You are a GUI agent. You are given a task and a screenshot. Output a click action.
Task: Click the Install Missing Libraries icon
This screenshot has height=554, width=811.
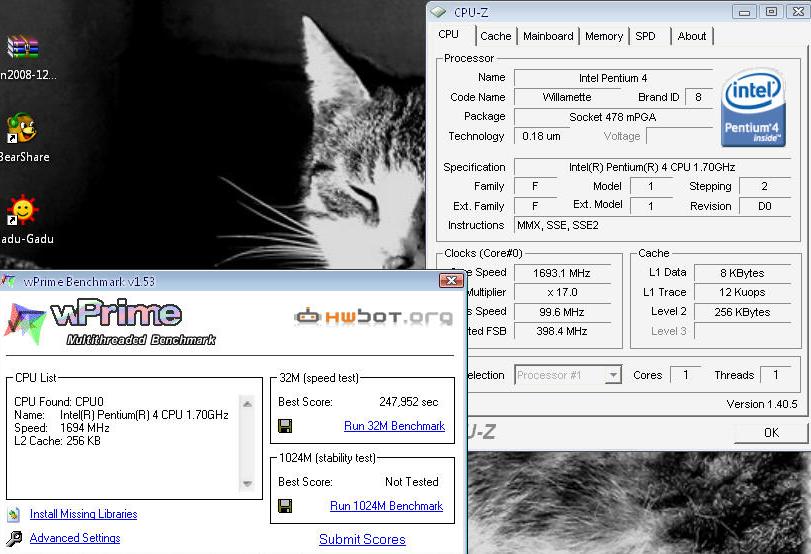(14, 514)
